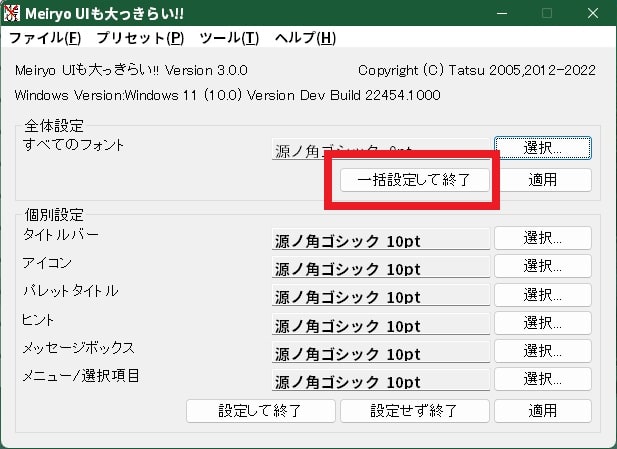Click 選択... for タイトルバー font
This screenshot has width=617, height=449.
543,238
